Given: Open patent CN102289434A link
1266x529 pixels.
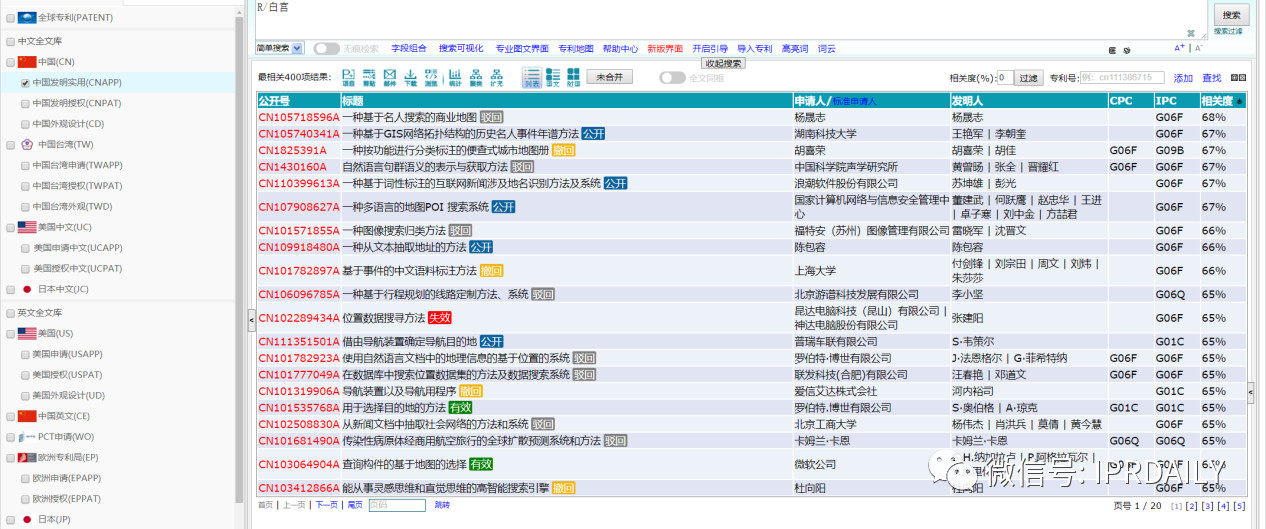Looking at the screenshot, I should 299,318.
